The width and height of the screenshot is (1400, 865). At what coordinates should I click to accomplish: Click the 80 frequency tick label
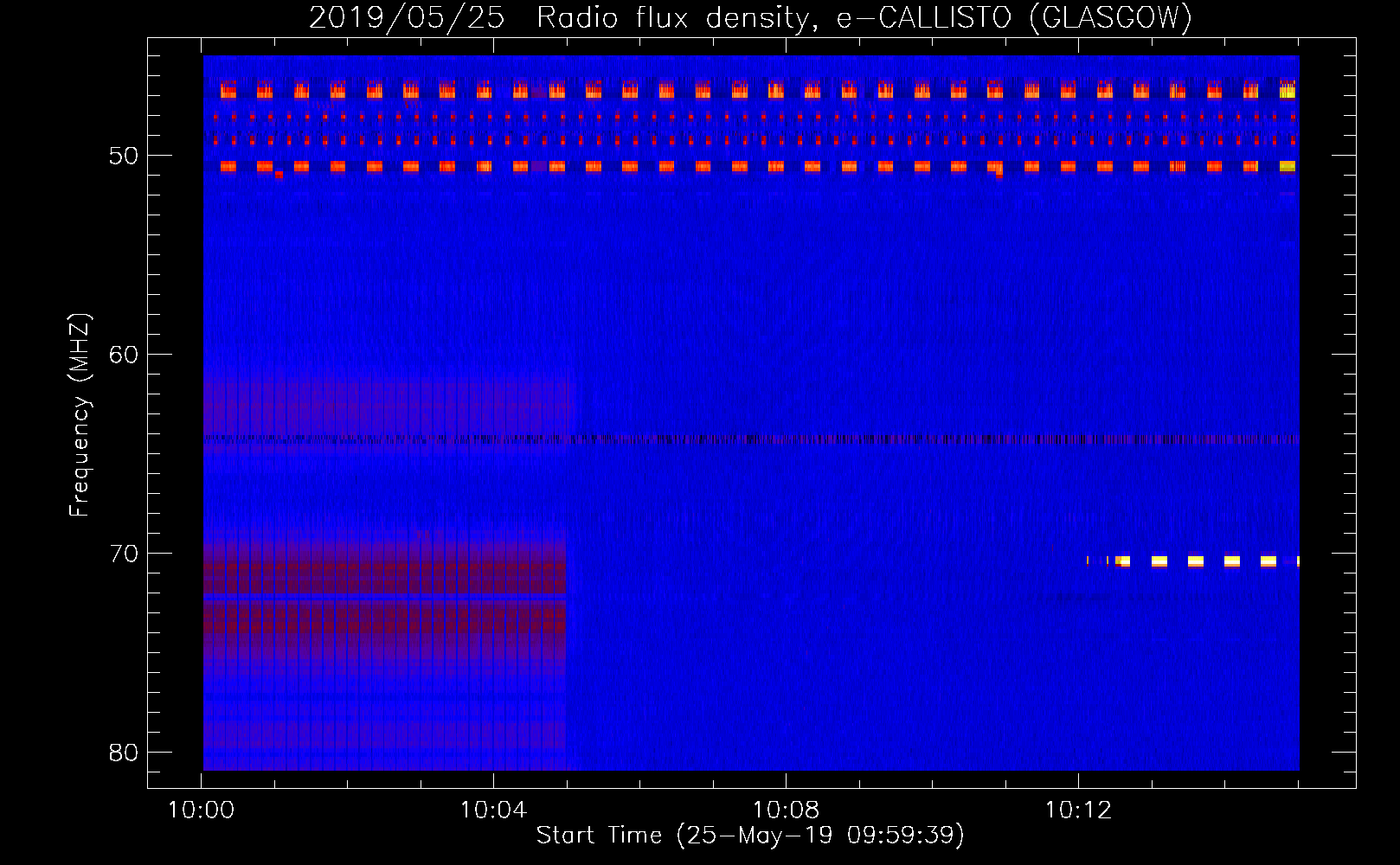pos(124,753)
